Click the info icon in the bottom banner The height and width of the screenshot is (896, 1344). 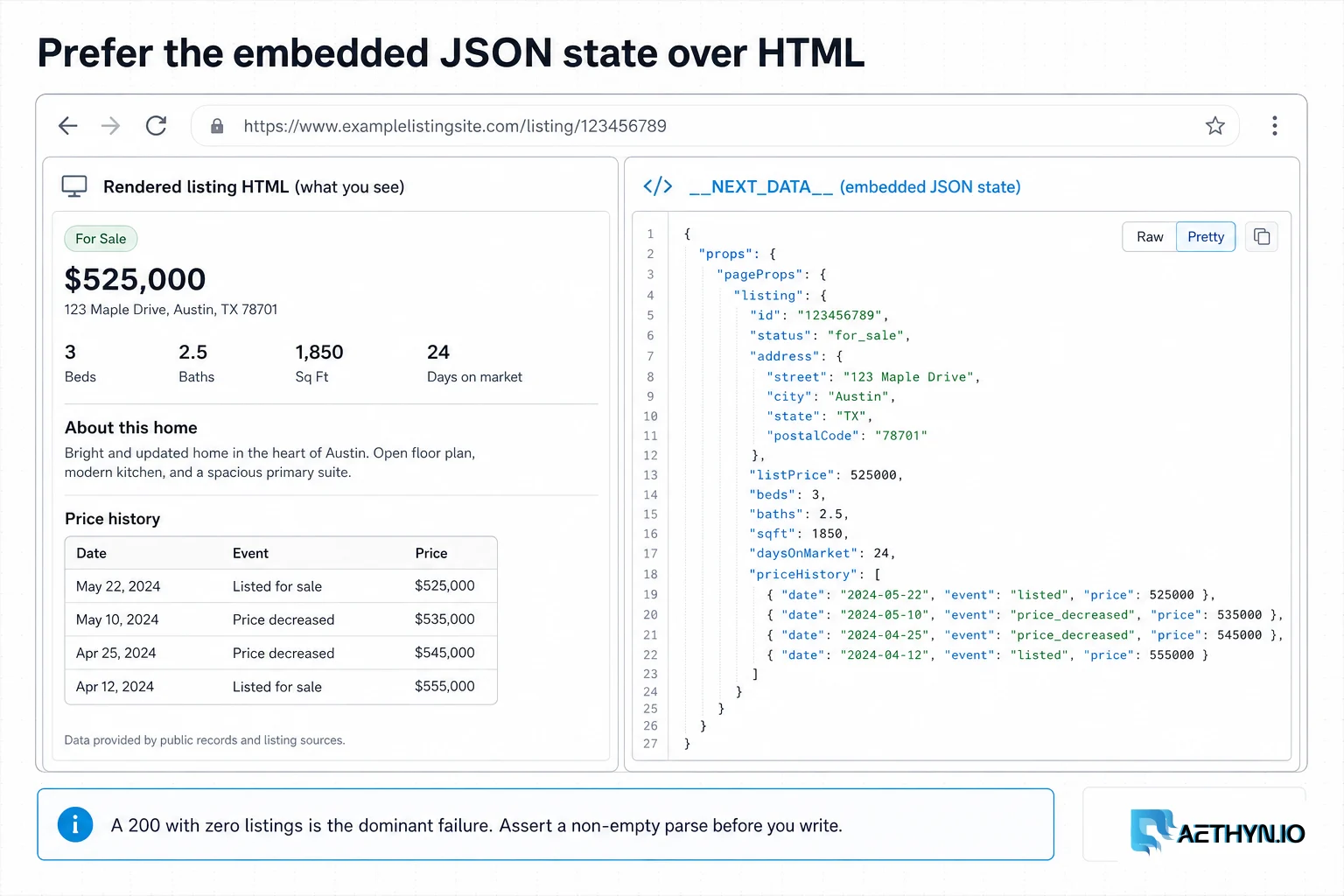(75, 824)
